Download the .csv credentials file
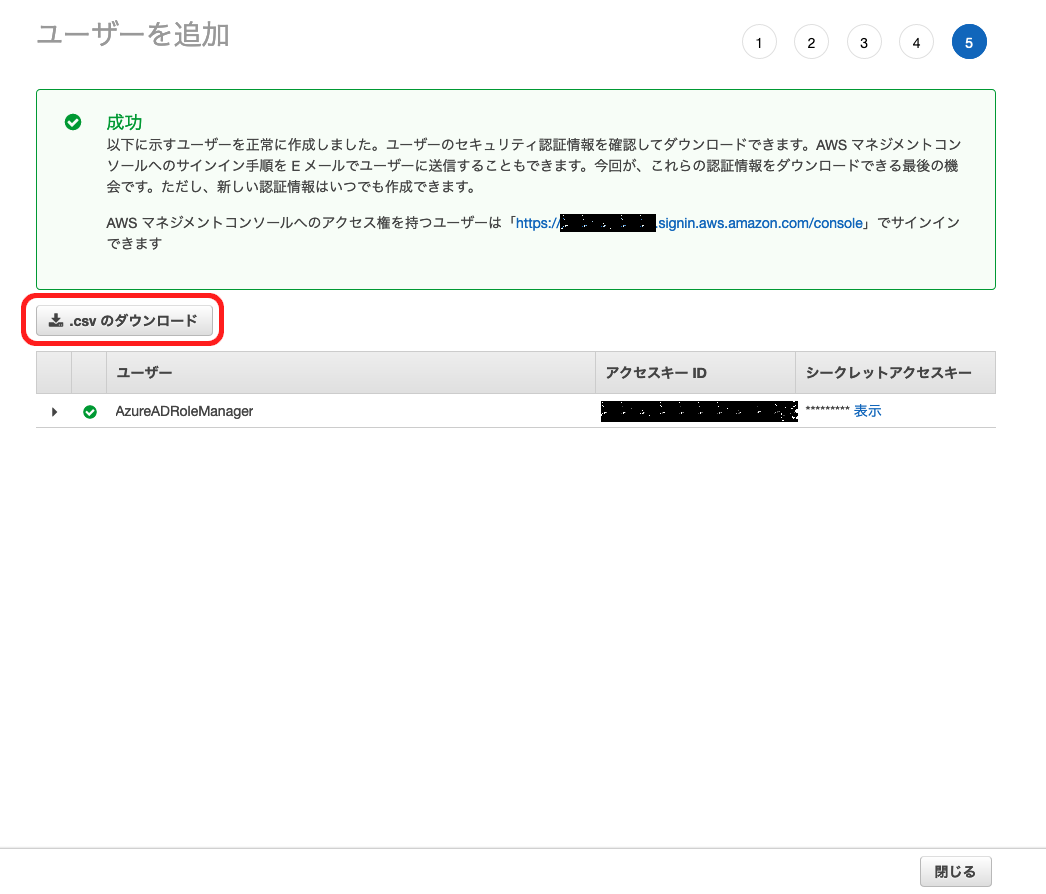This screenshot has height=894, width=1046. [124, 321]
